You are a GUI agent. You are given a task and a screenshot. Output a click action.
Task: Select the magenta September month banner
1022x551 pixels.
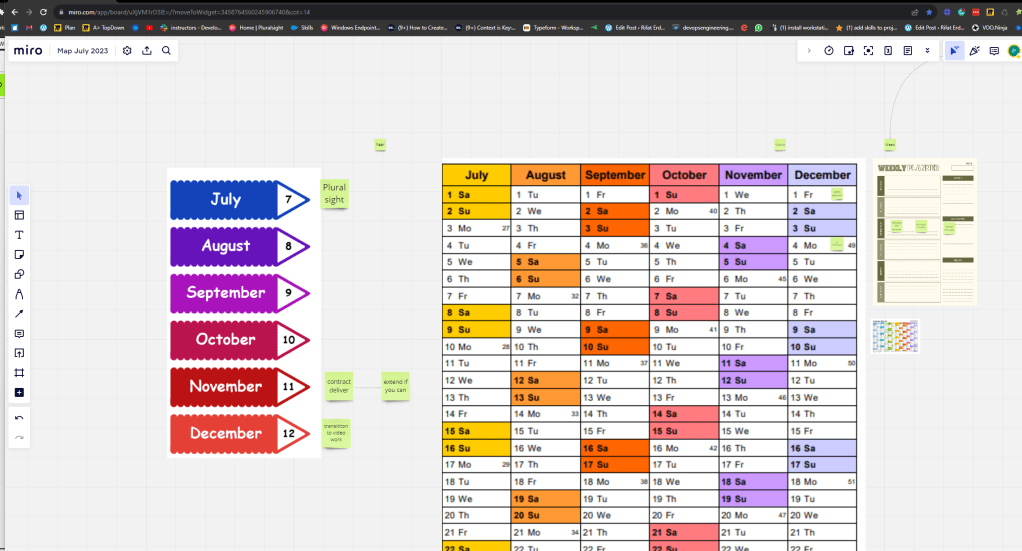point(240,293)
